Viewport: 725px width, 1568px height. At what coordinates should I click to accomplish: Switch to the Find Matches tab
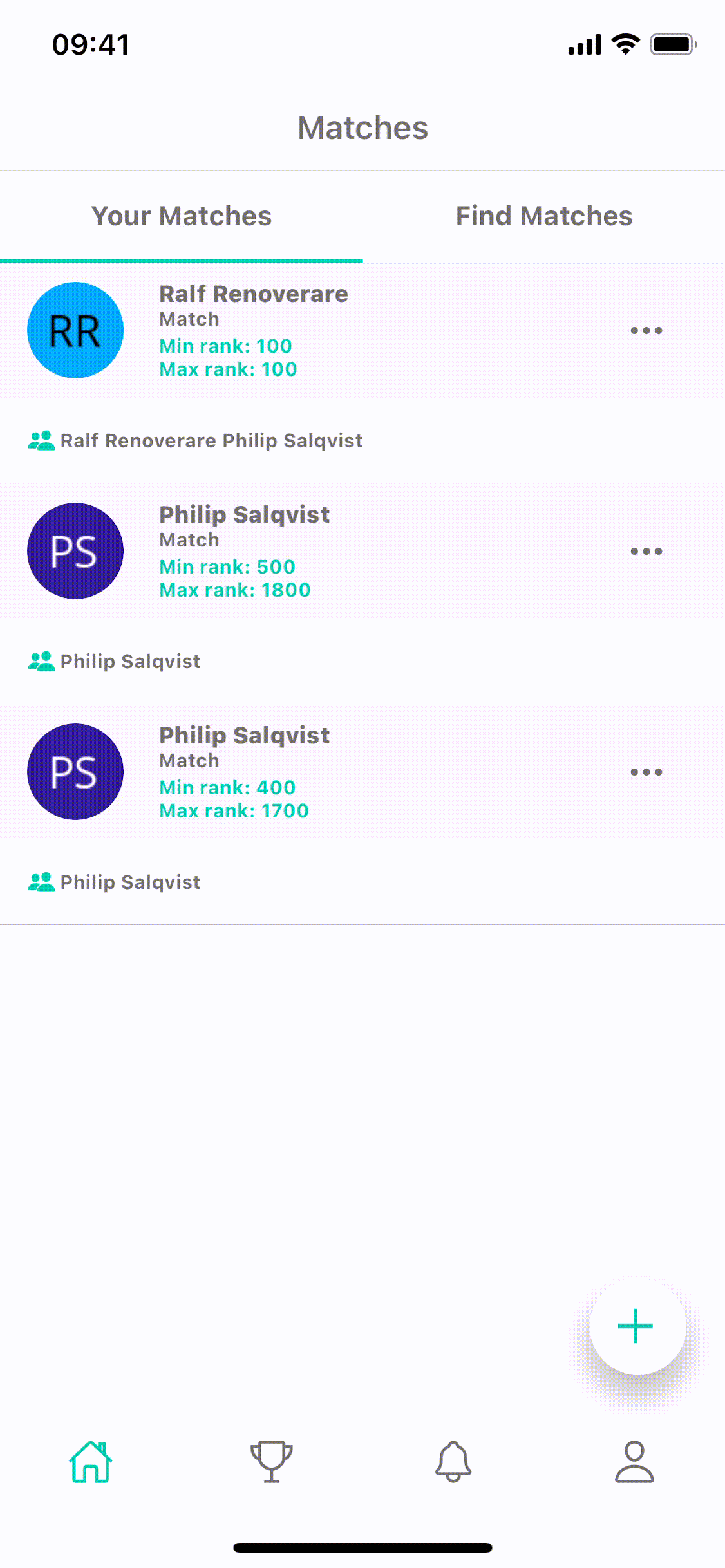544,216
